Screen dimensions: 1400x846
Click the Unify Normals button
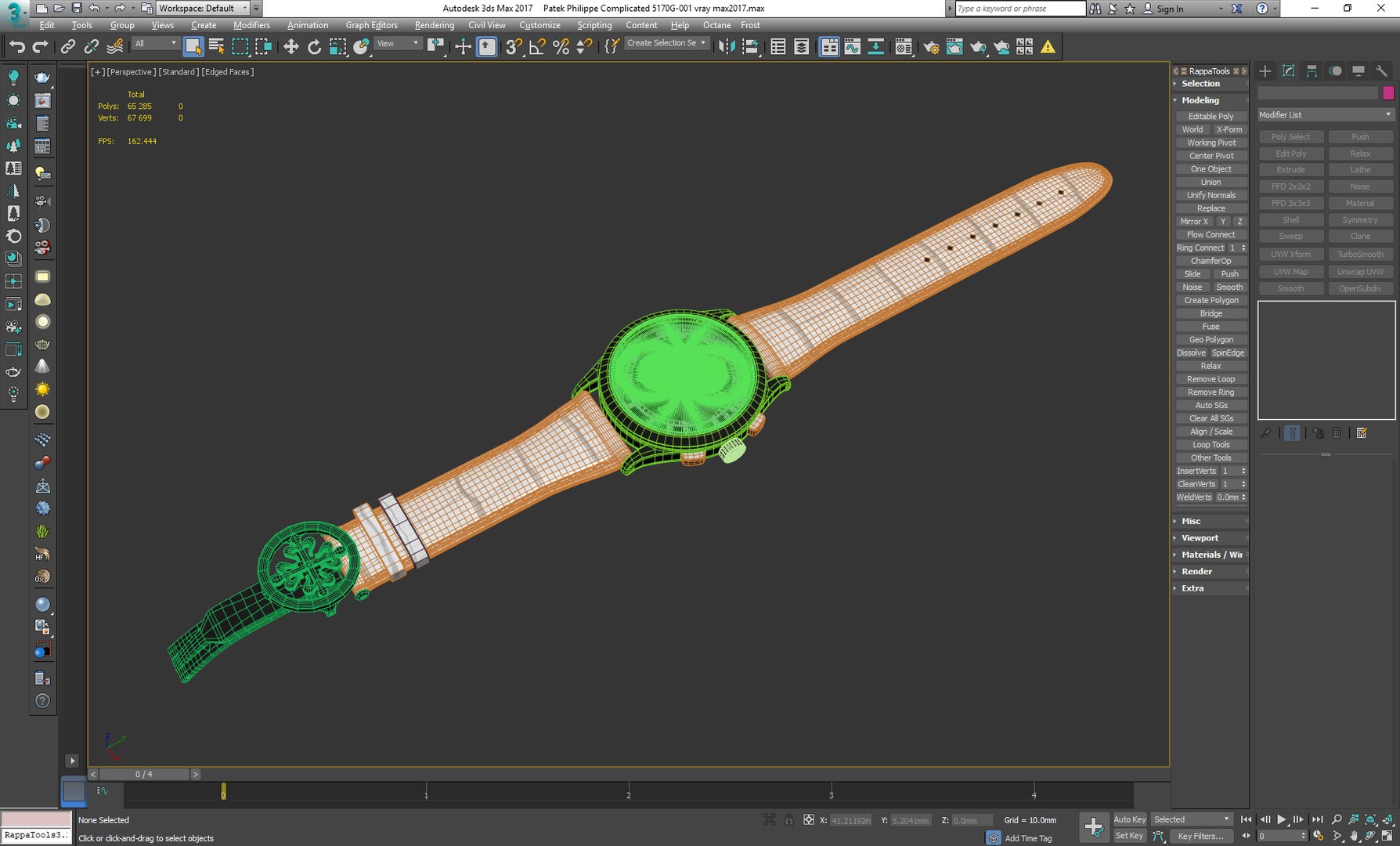(x=1211, y=195)
